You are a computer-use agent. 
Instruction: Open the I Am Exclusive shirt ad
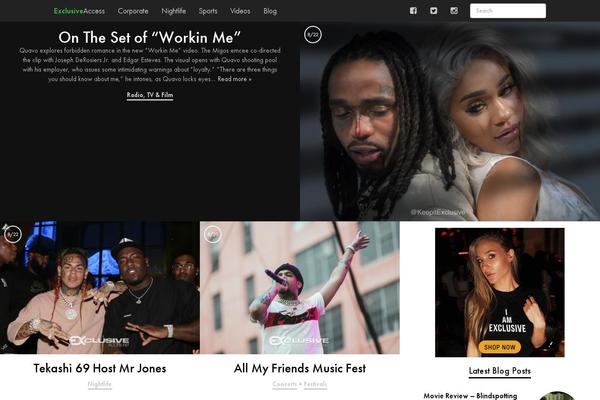coord(499,292)
